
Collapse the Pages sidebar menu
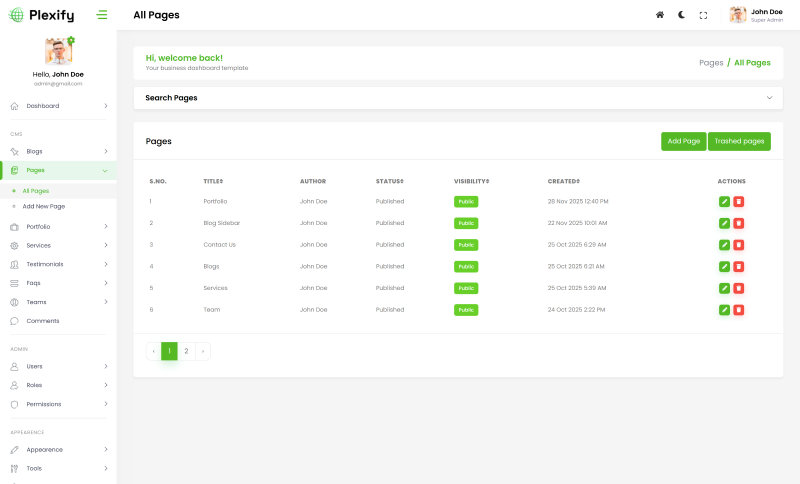58,171
